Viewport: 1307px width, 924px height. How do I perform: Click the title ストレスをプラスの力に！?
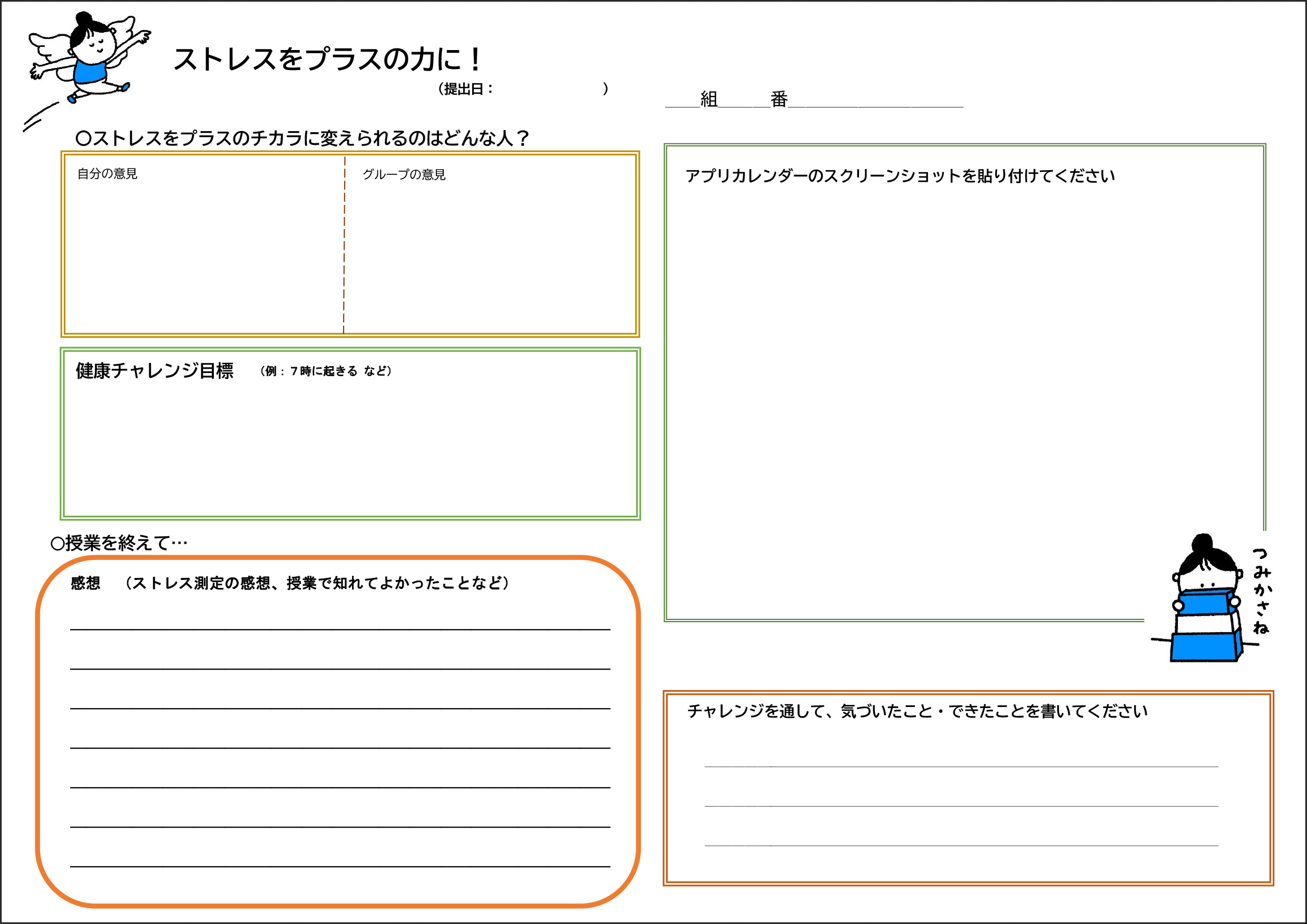pyautogui.click(x=328, y=59)
